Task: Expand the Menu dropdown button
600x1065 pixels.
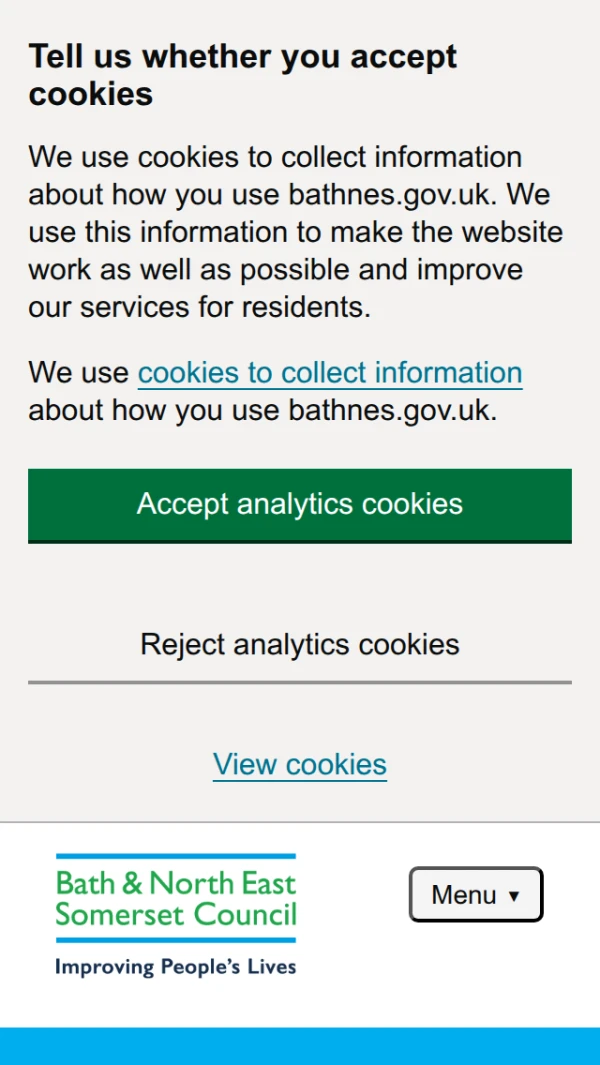Action: (475, 894)
